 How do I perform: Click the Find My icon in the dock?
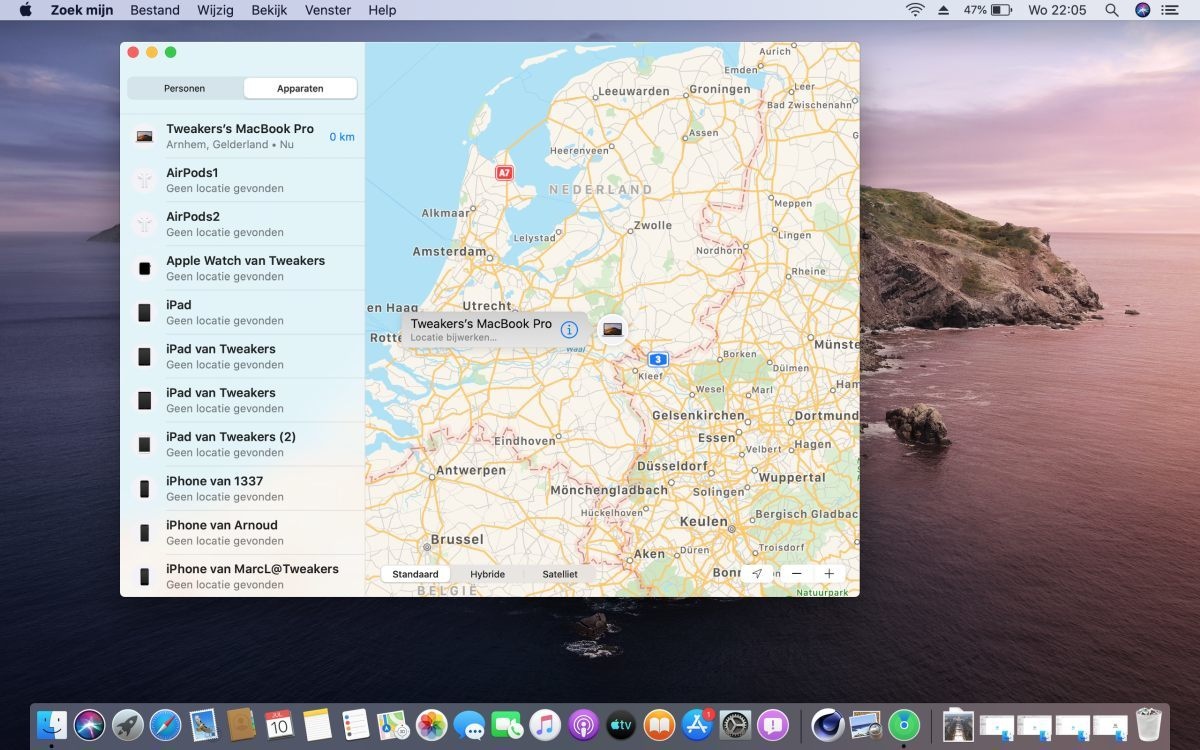[x=904, y=725]
